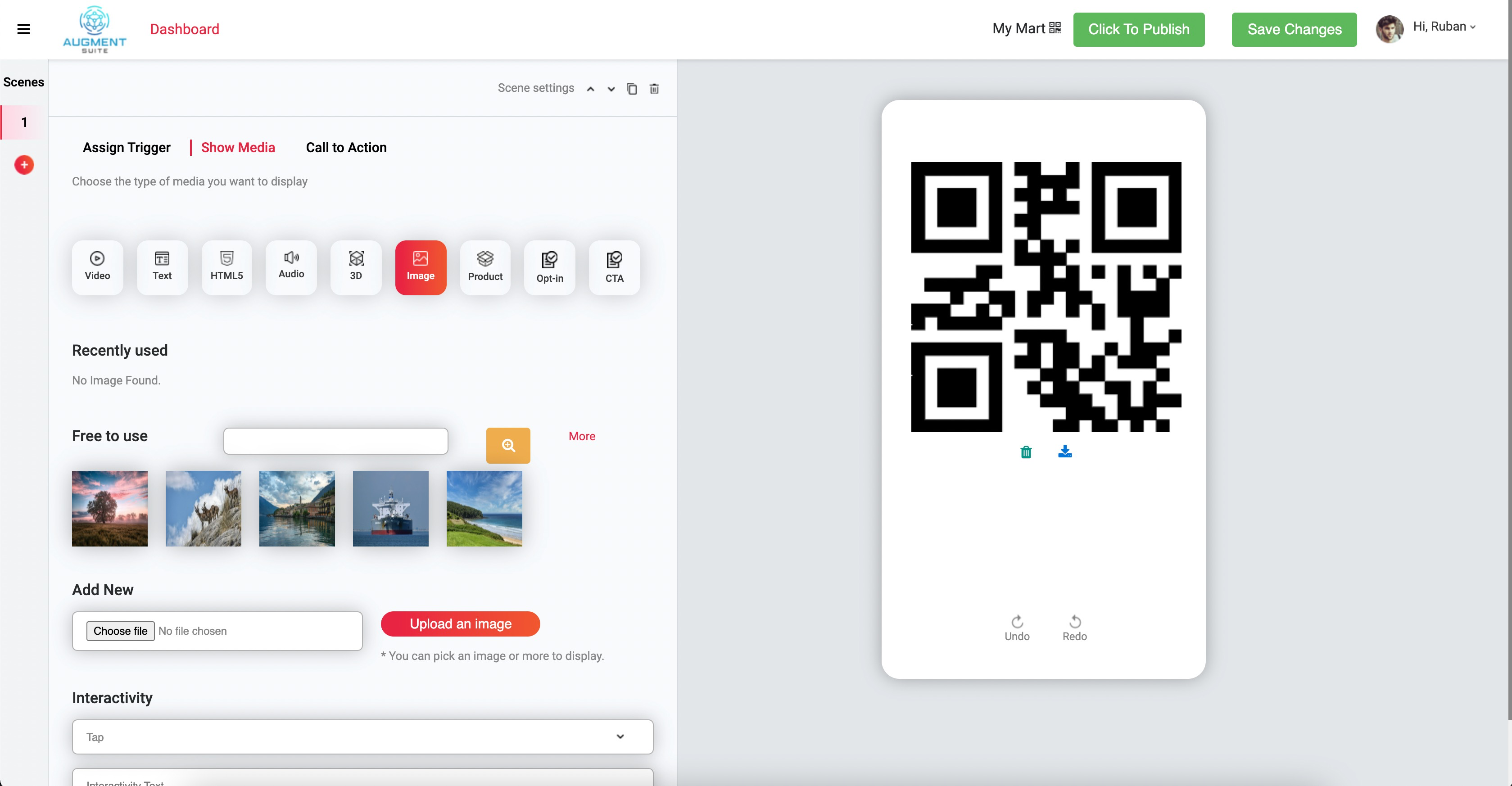Pick the mountain goats thumbnail
Viewport: 1512px width, 786px height.
coord(203,508)
